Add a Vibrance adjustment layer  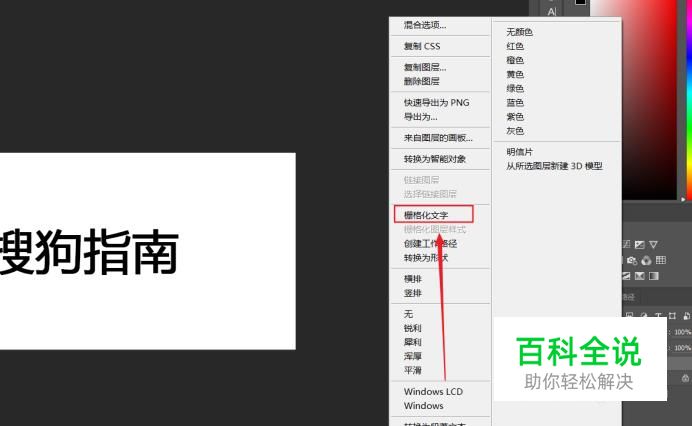pos(654,245)
